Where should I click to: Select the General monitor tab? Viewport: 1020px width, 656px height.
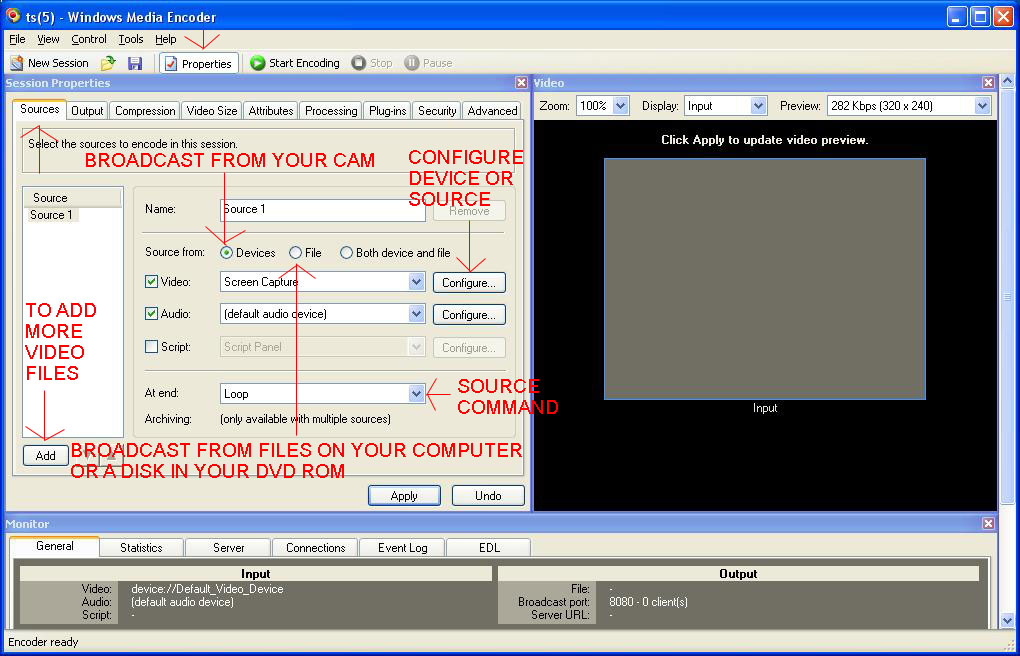click(x=55, y=546)
